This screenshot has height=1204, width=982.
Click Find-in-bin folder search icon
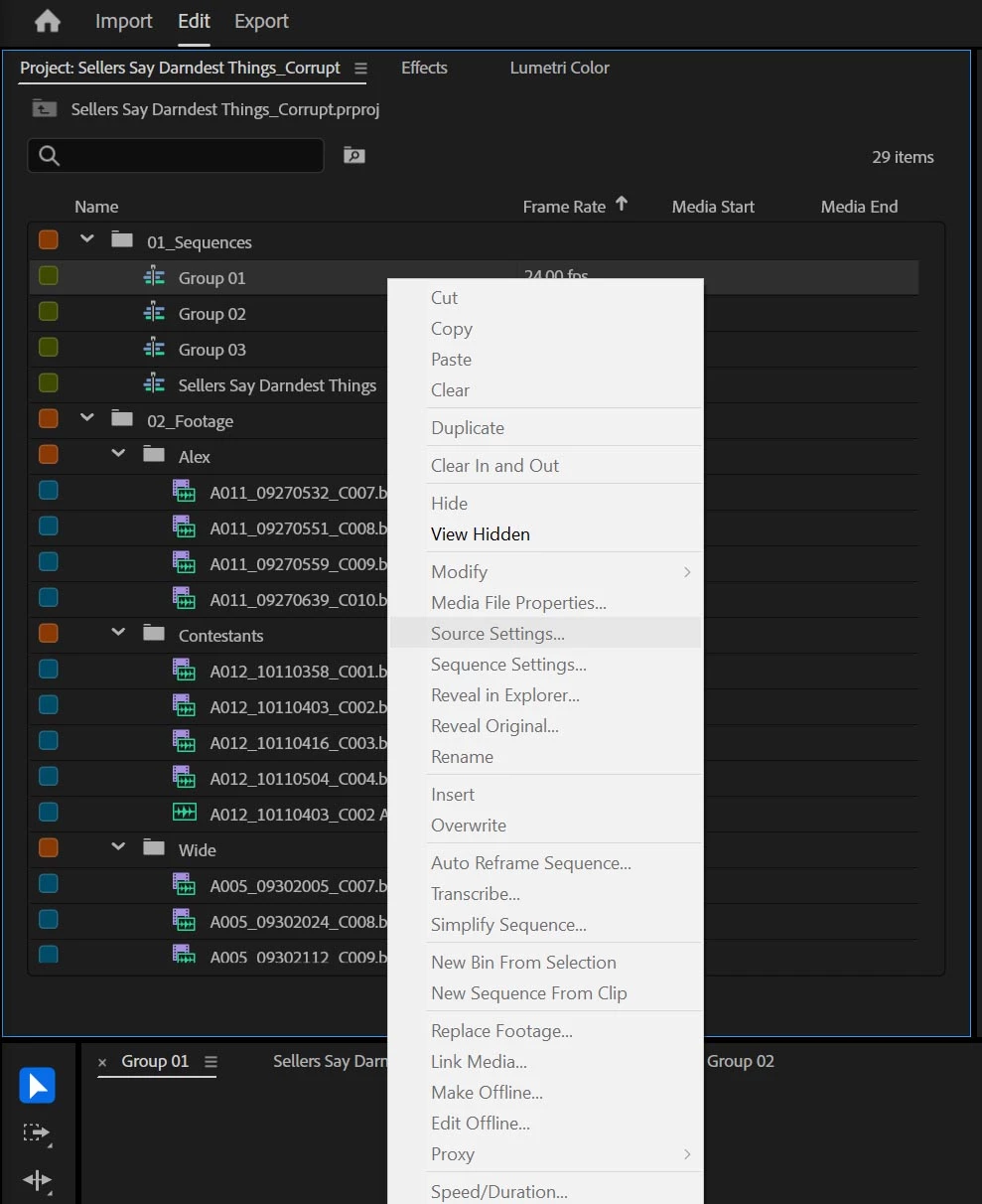(x=354, y=155)
